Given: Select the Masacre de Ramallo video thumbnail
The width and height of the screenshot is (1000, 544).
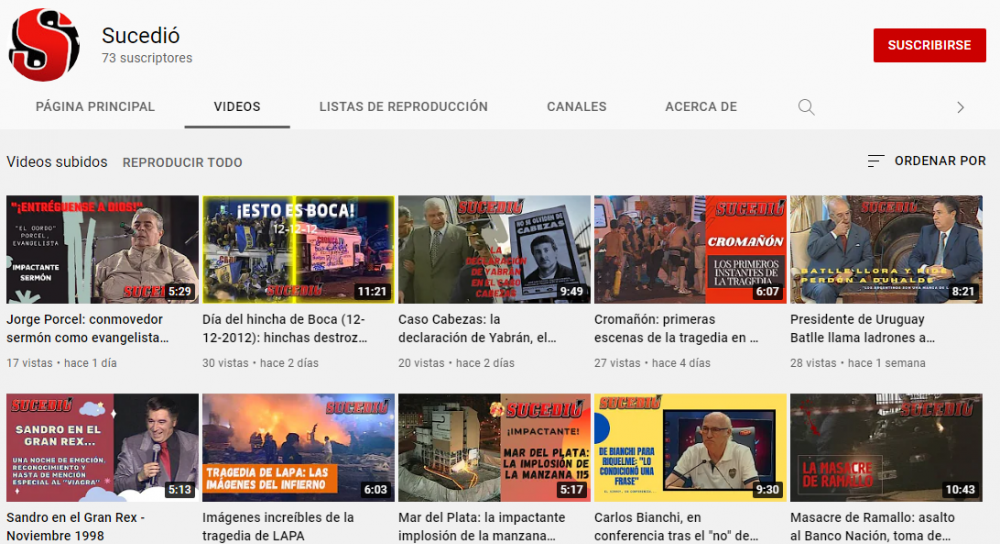Looking at the screenshot, I should point(886,447).
